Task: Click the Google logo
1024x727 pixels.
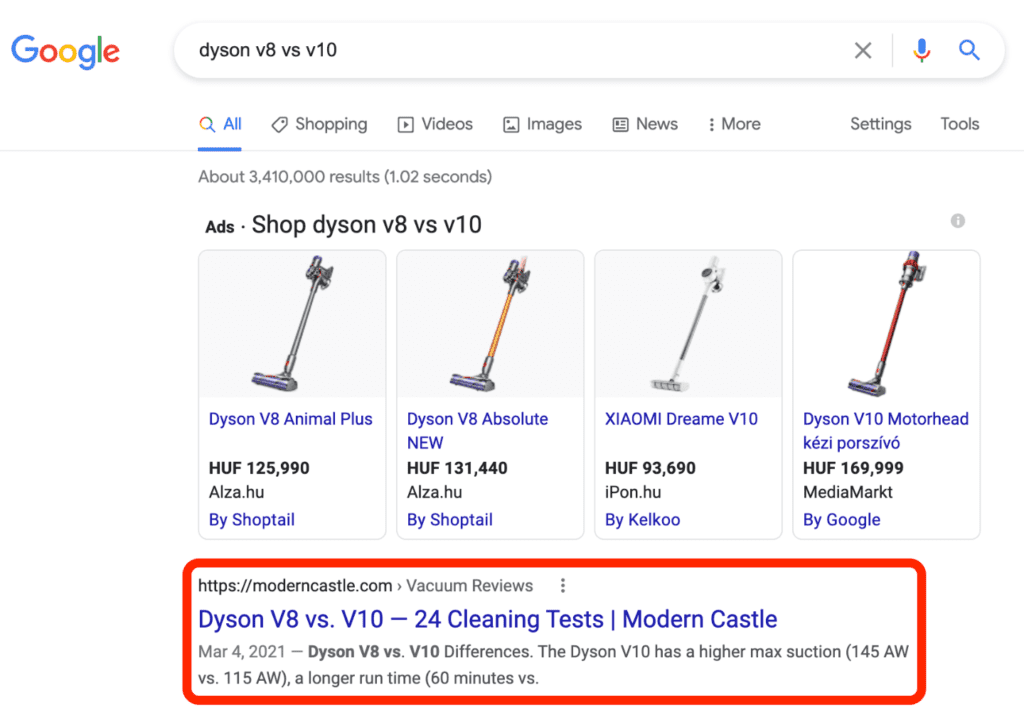Action: click(x=65, y=51)
